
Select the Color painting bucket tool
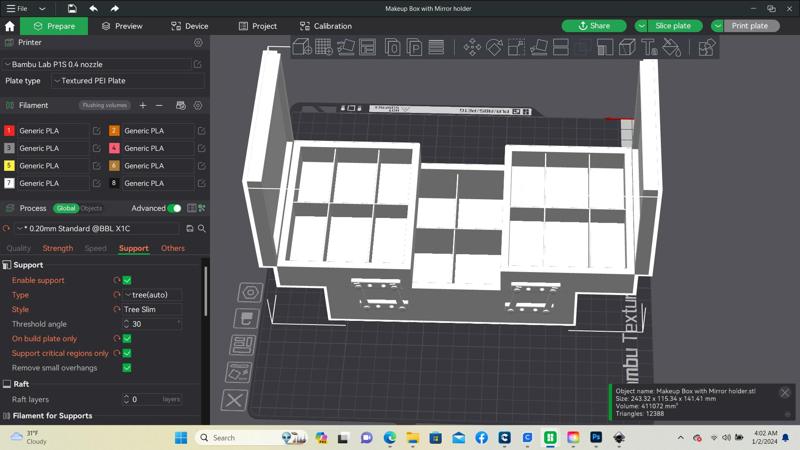click(671, 47)
